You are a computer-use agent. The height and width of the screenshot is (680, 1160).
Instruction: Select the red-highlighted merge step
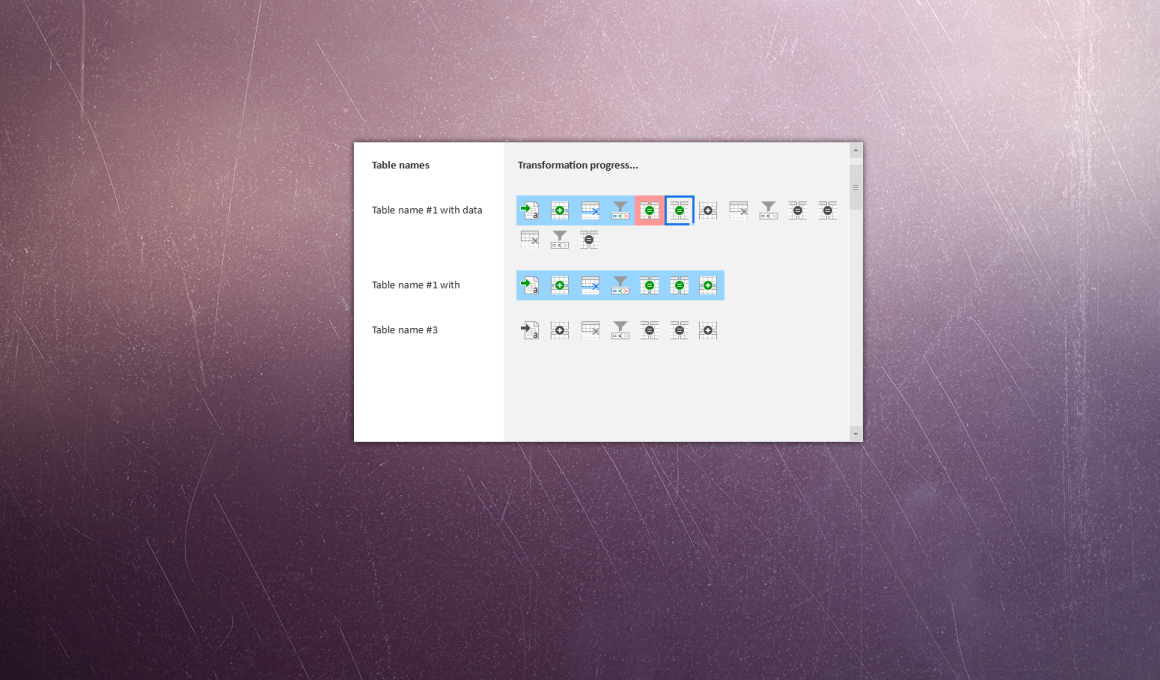tap(648, 210)
